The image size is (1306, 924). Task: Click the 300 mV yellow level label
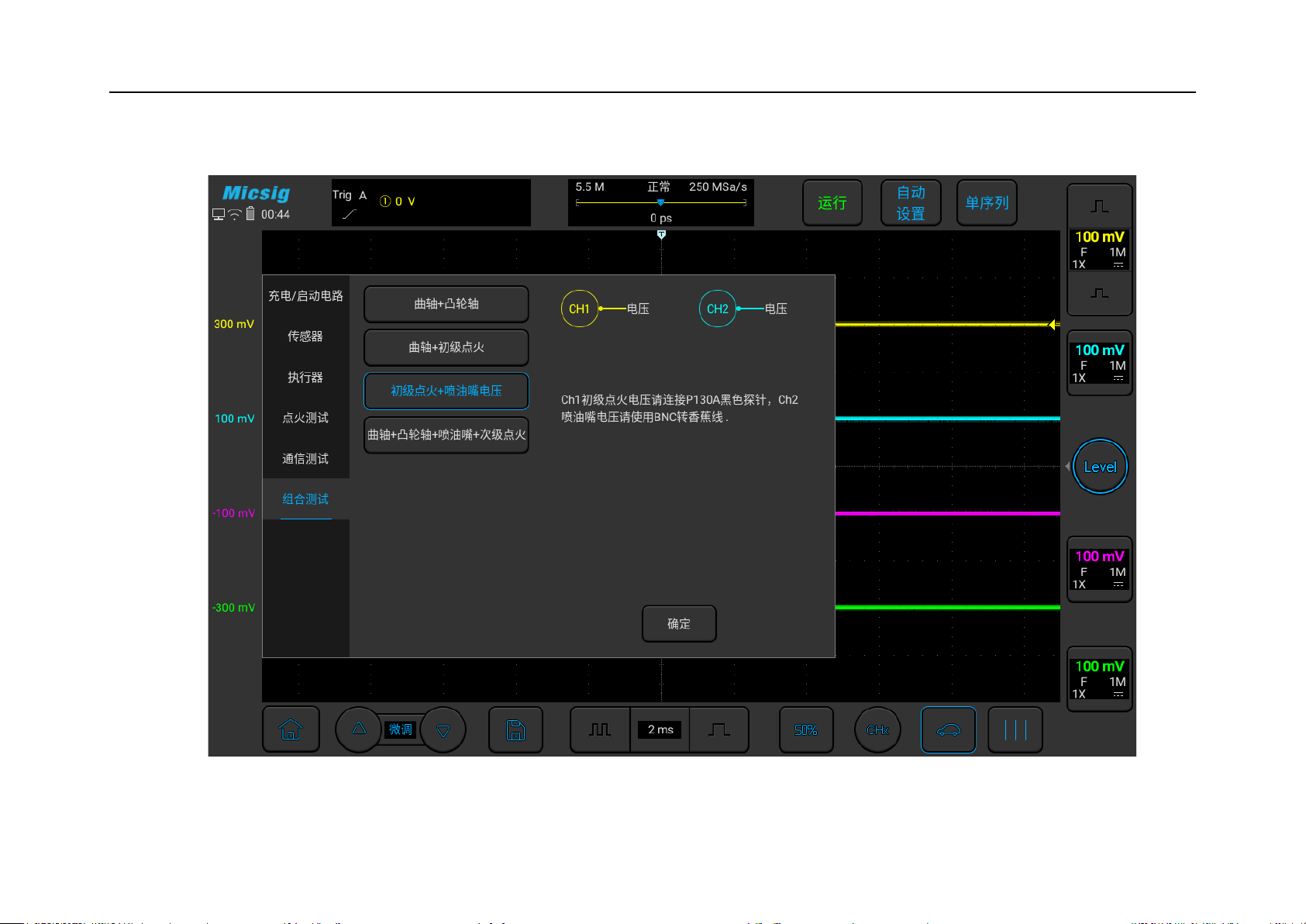point(234,324)
